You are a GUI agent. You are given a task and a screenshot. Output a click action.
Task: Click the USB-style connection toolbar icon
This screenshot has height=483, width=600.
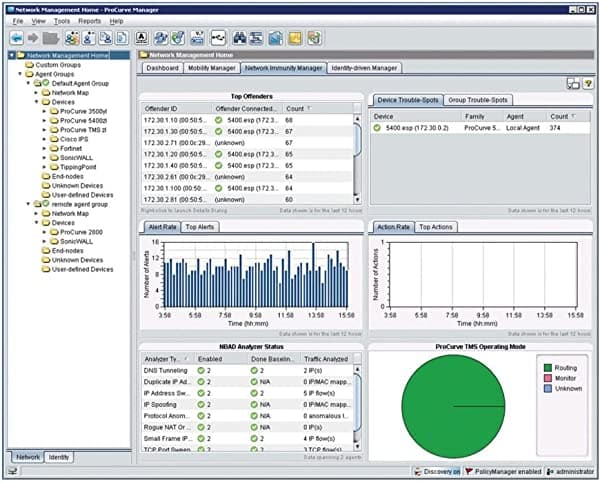point(218,38)
